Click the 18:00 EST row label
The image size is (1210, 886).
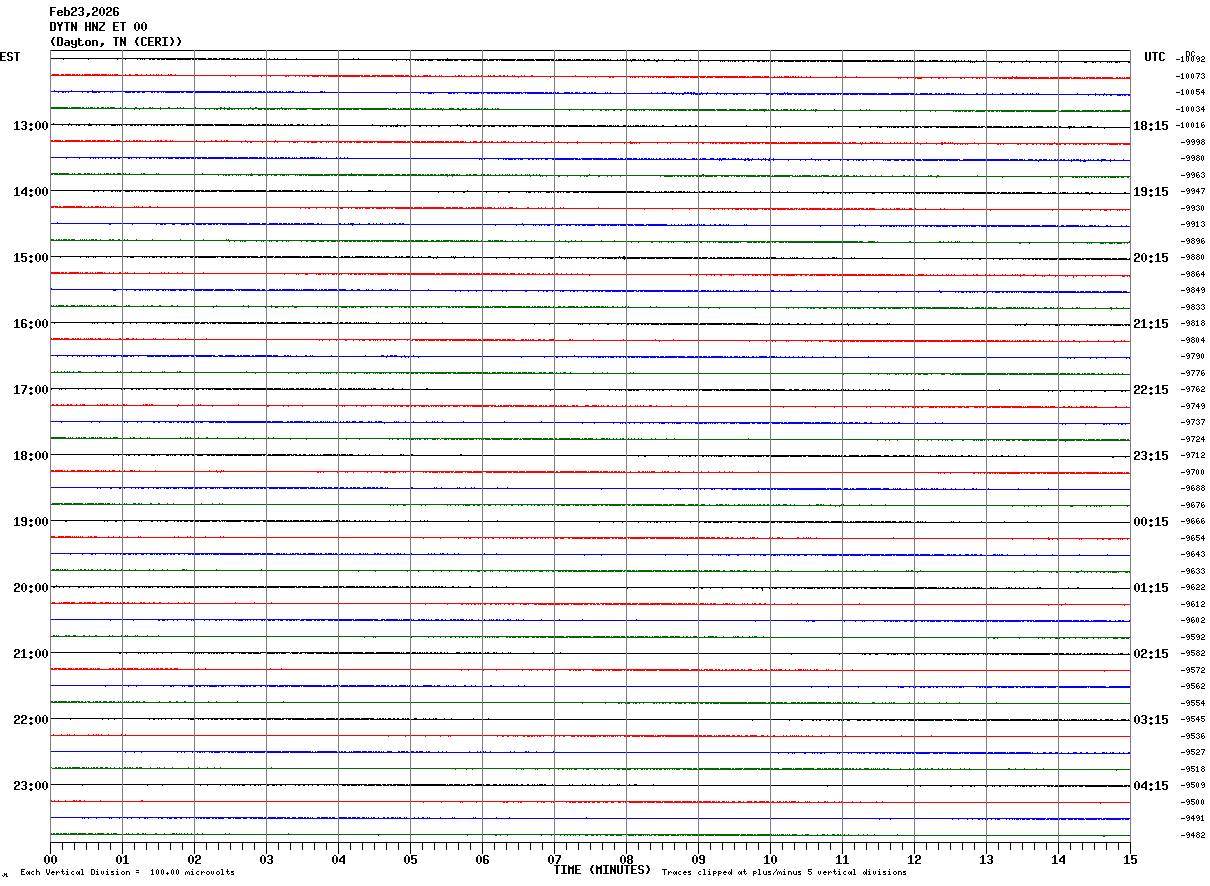click(31, 456)
